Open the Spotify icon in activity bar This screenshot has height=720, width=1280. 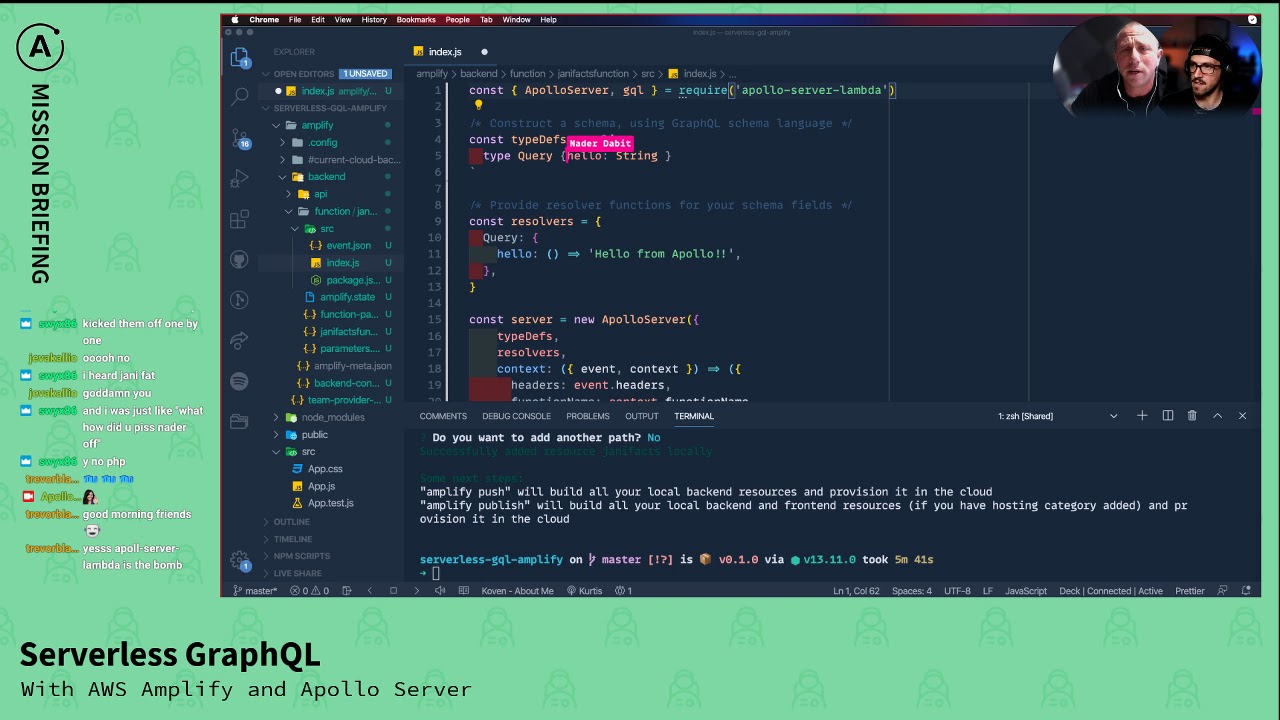[x=239, y=381]
